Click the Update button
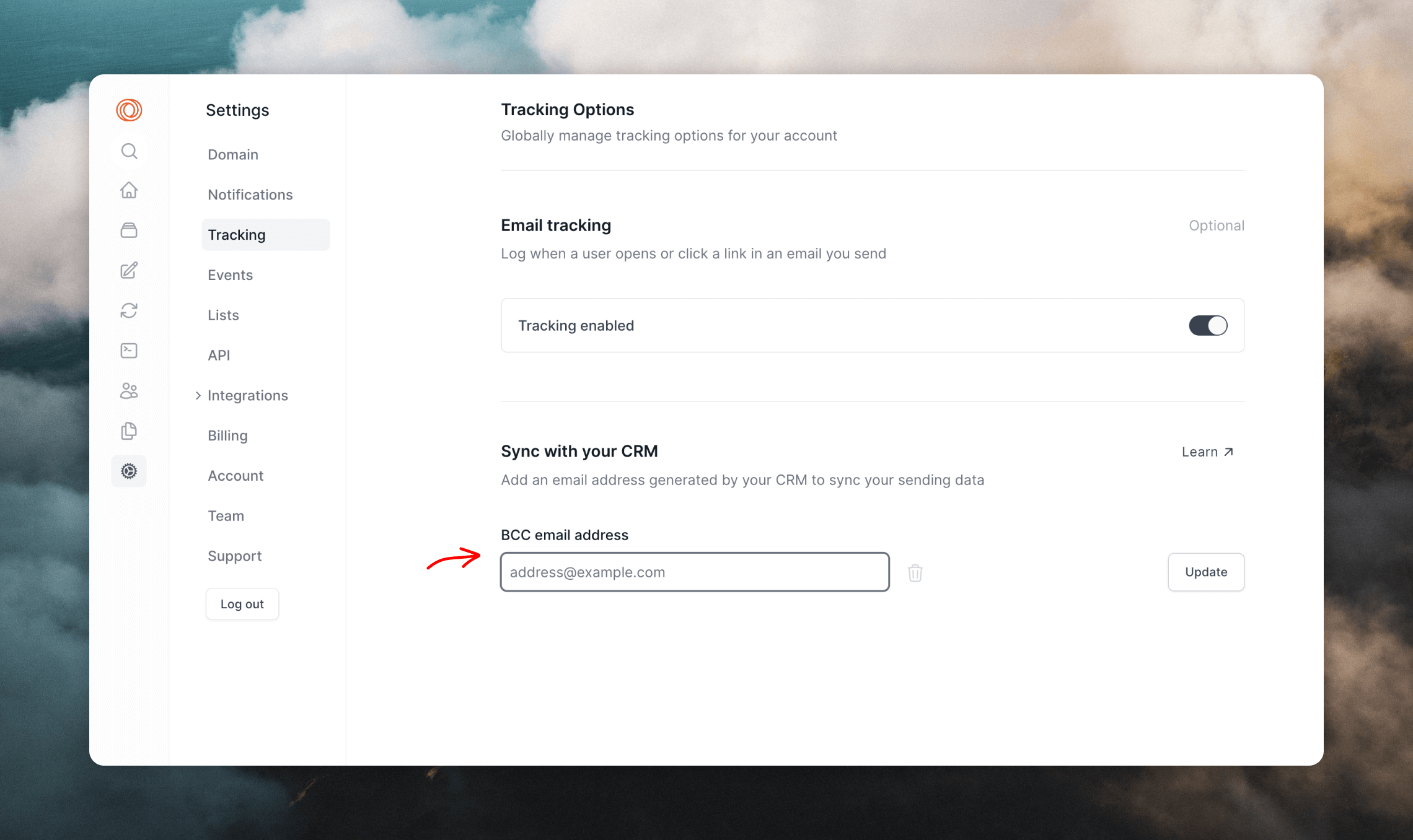The height and width of the screenshot is (840, 1413). pos(1206,572)
